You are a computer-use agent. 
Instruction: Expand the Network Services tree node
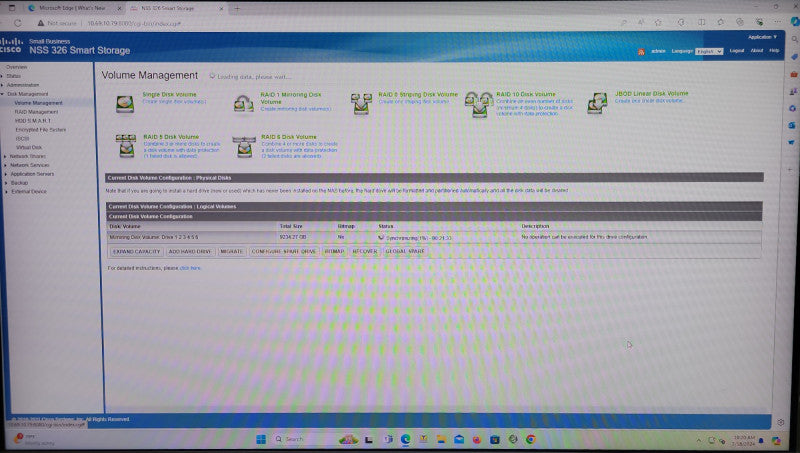pos(6,165)
